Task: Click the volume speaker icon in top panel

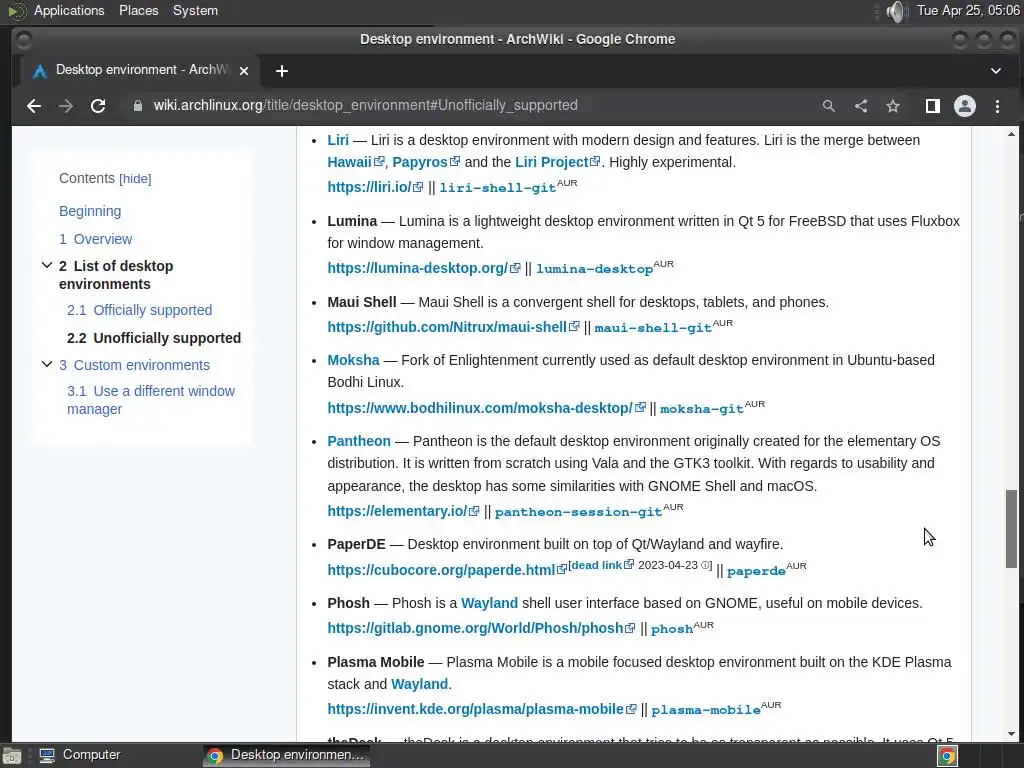Action: click(897, 11)
